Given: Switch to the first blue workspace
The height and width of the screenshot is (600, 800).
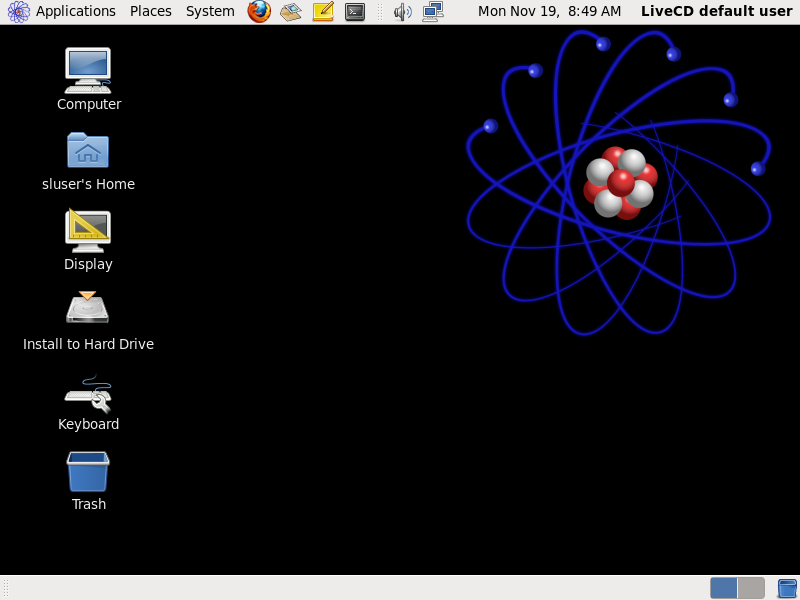Looking at the screenshot, I should point(724,588).
